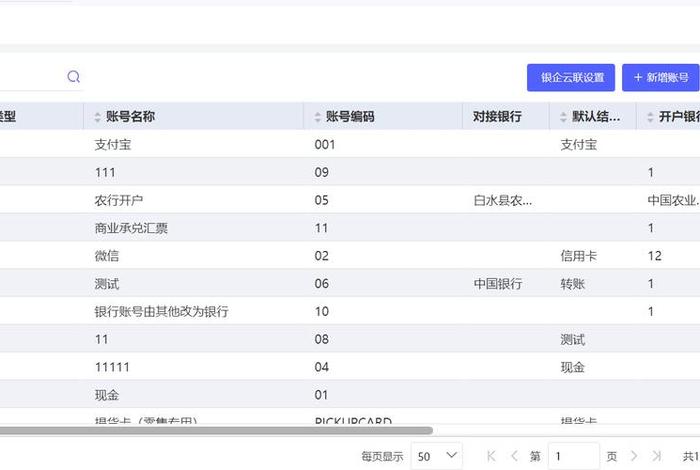Open 银企云联设置 settings
The image size is (700, 470).
[x=571, y=78]
